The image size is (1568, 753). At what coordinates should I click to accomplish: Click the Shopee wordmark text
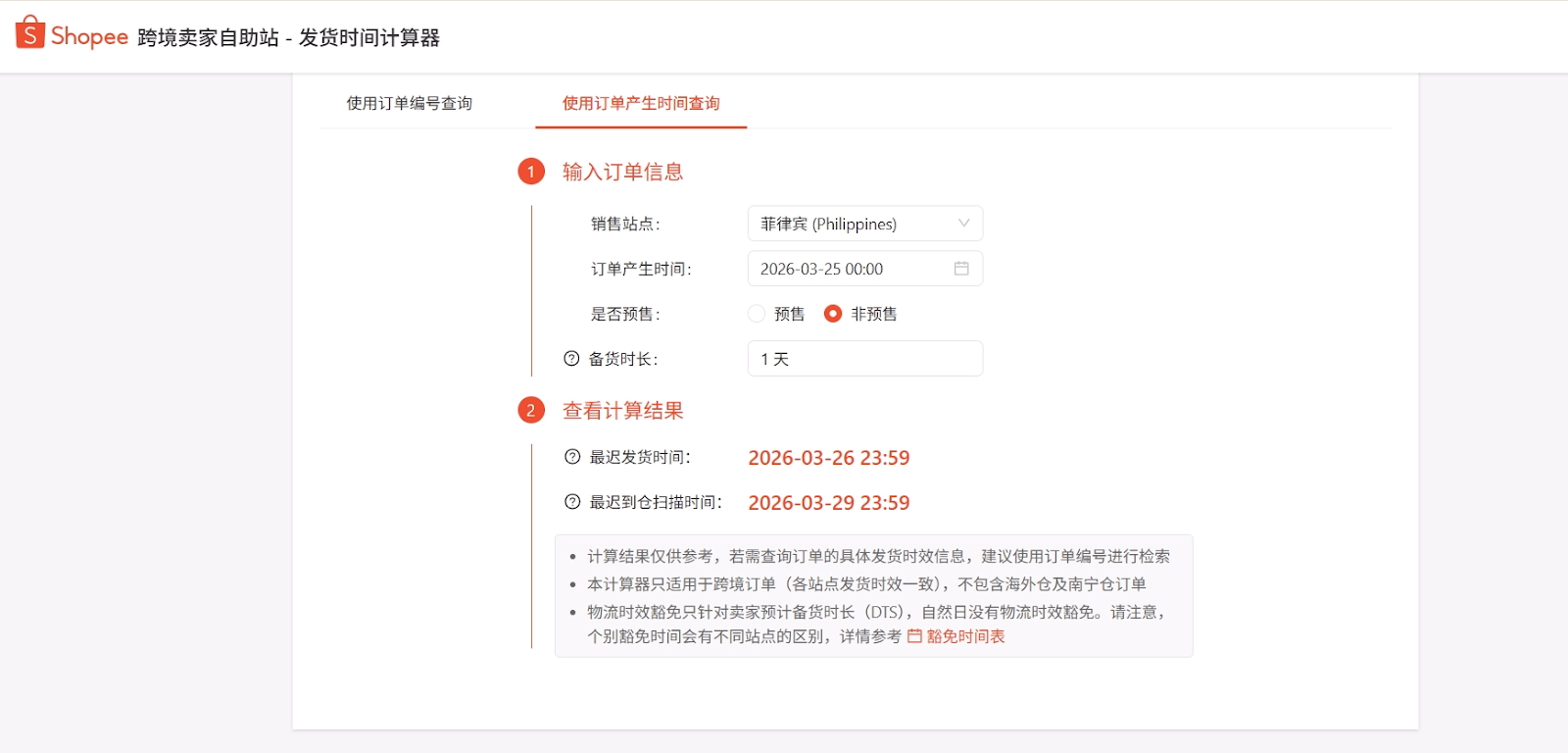(89, 37)
